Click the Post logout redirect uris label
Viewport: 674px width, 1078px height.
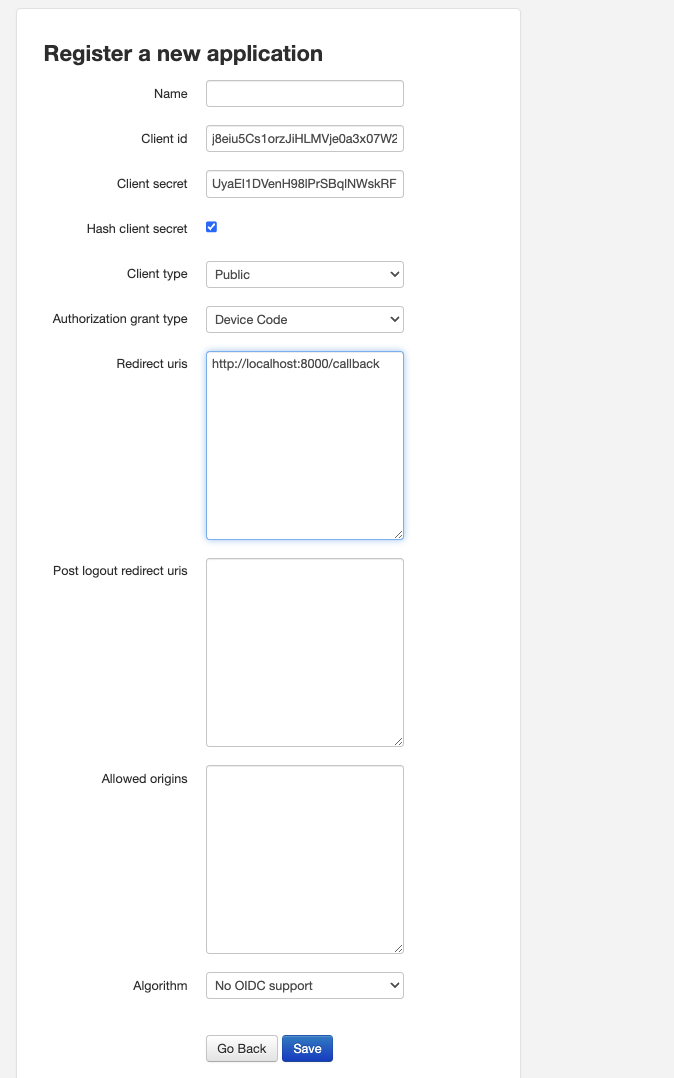[x=120, y=571]
